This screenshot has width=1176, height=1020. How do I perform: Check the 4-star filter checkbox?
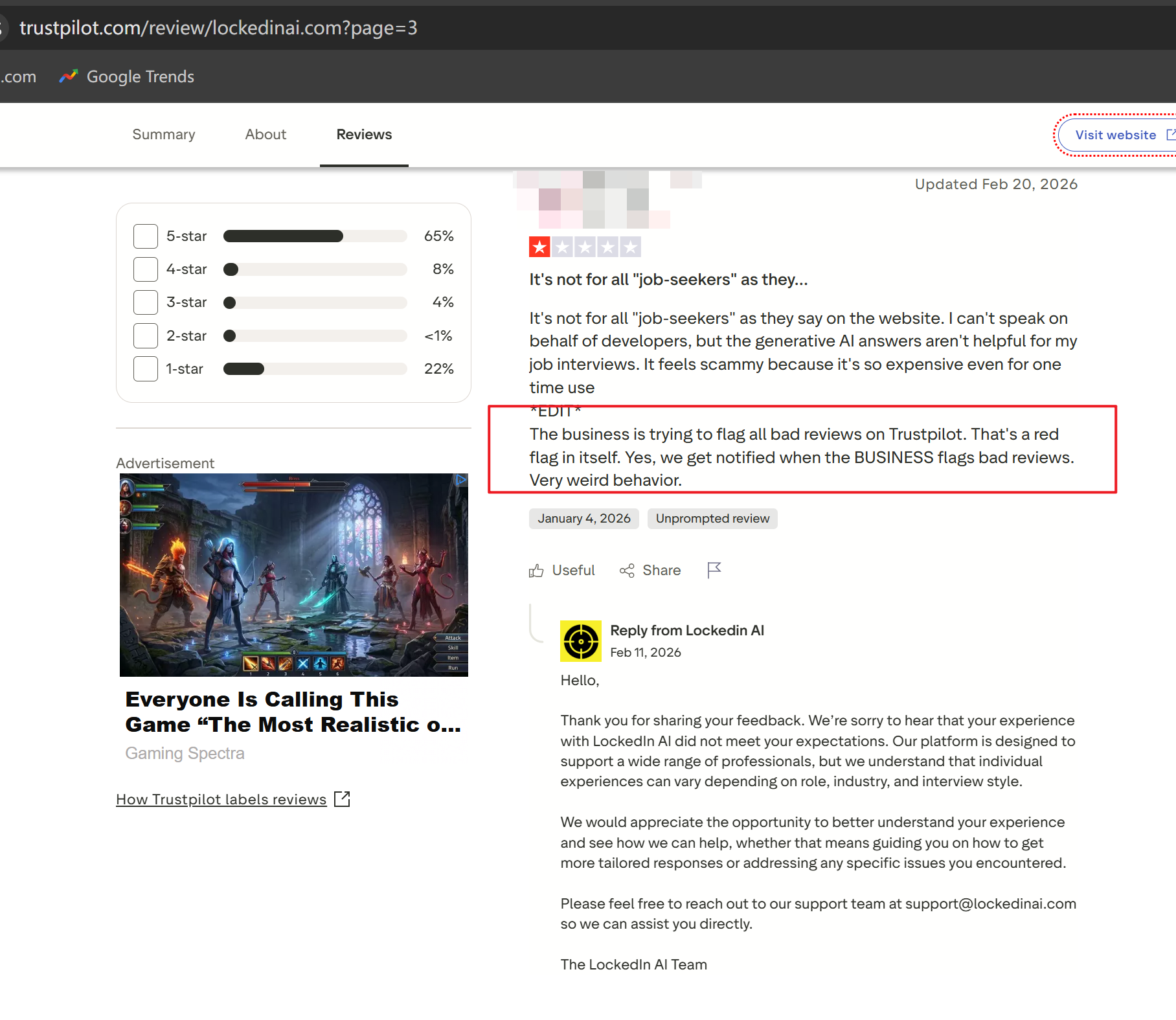146,269
